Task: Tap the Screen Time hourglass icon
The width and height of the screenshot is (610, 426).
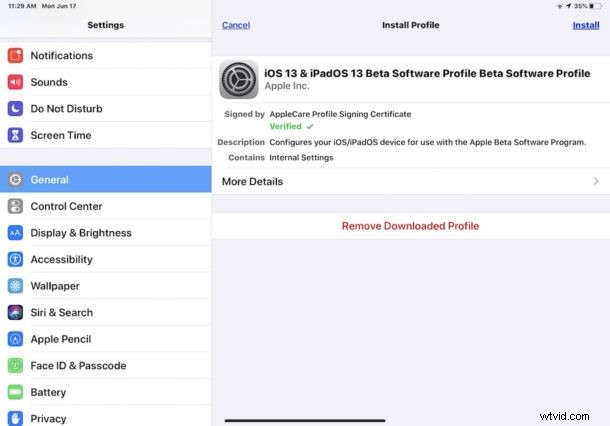Action: coord(15,135)
